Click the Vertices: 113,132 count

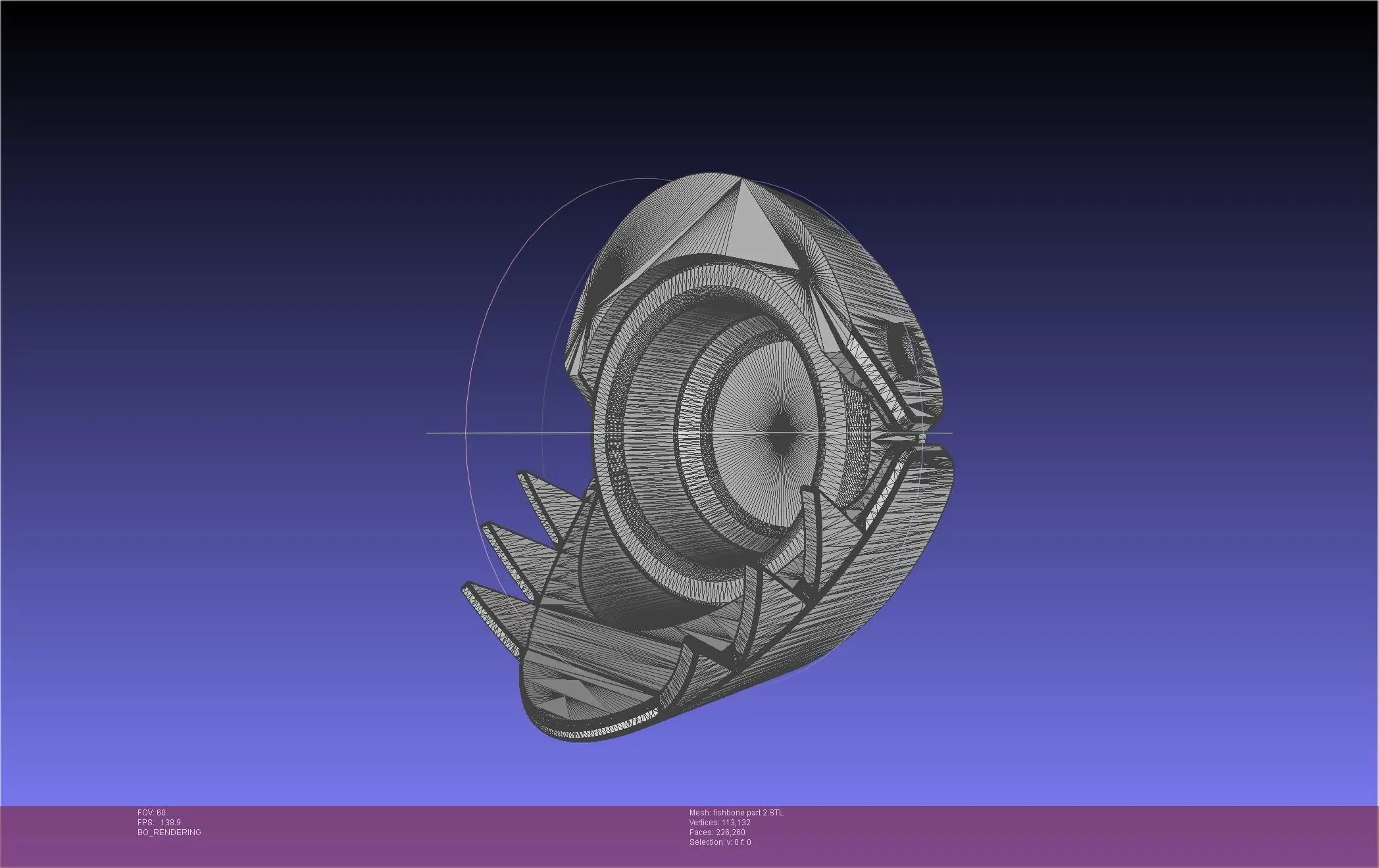(719, 823)
